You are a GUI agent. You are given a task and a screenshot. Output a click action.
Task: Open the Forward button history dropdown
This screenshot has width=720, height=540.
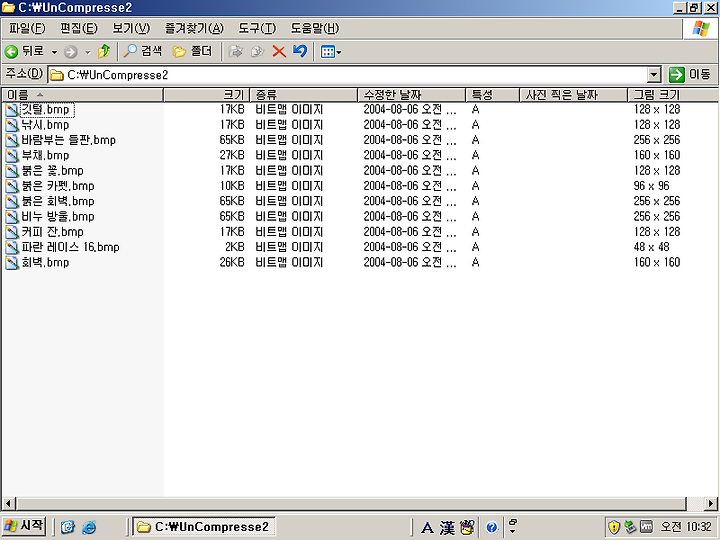(87, 52)
